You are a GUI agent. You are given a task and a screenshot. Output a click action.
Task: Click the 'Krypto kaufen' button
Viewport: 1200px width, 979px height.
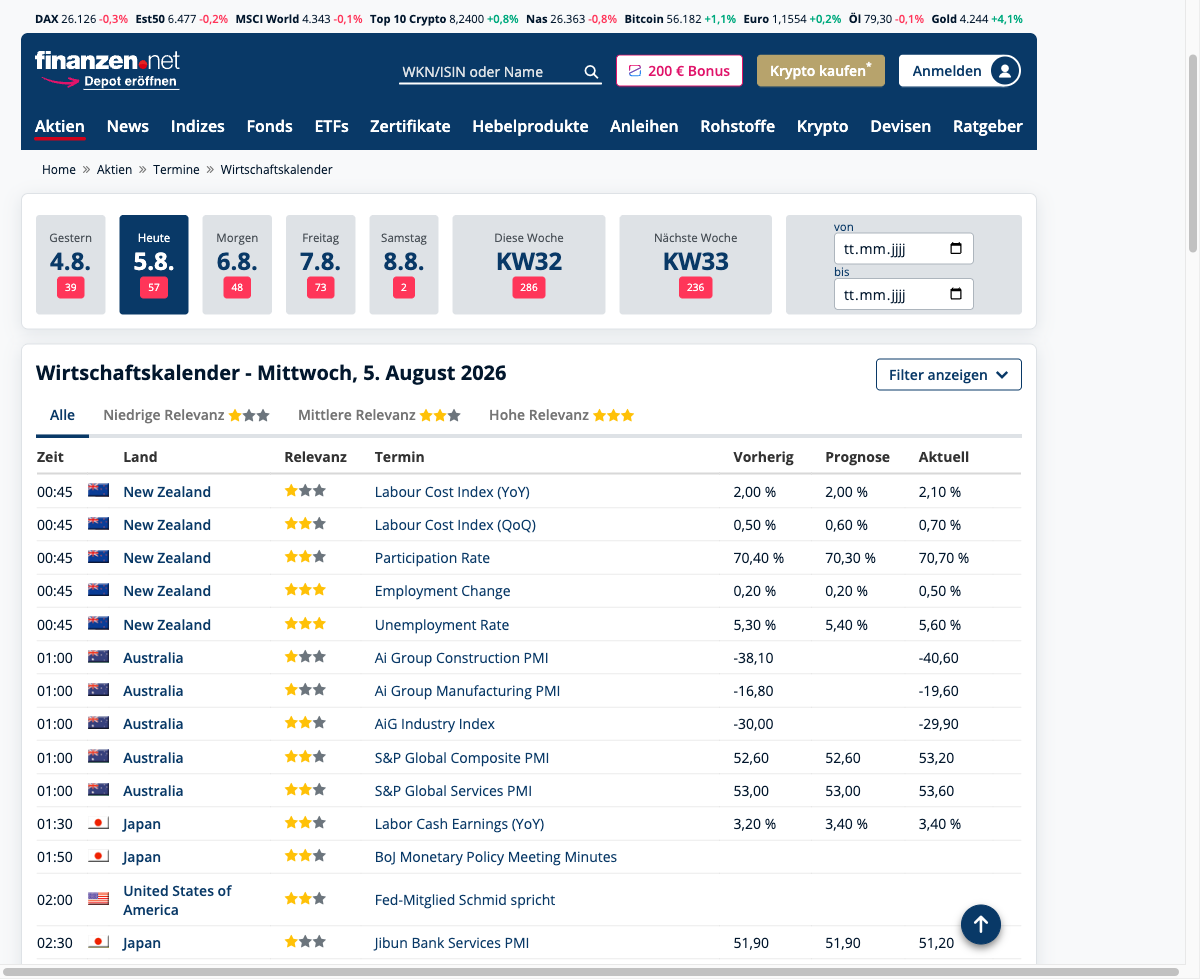pyautogui.click(x=821, y=71)
